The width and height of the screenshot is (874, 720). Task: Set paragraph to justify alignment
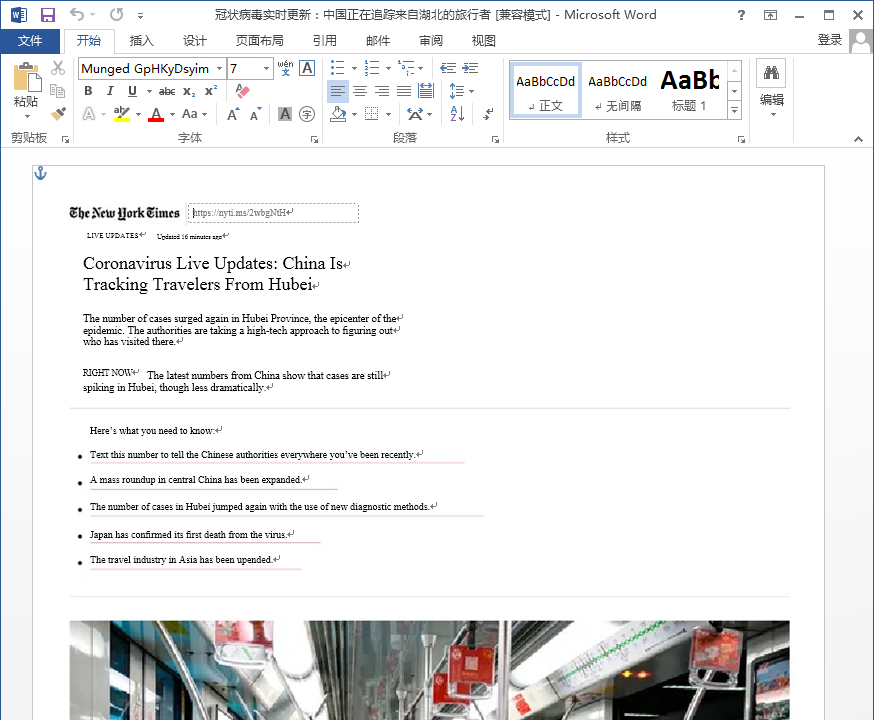(404, 91)
